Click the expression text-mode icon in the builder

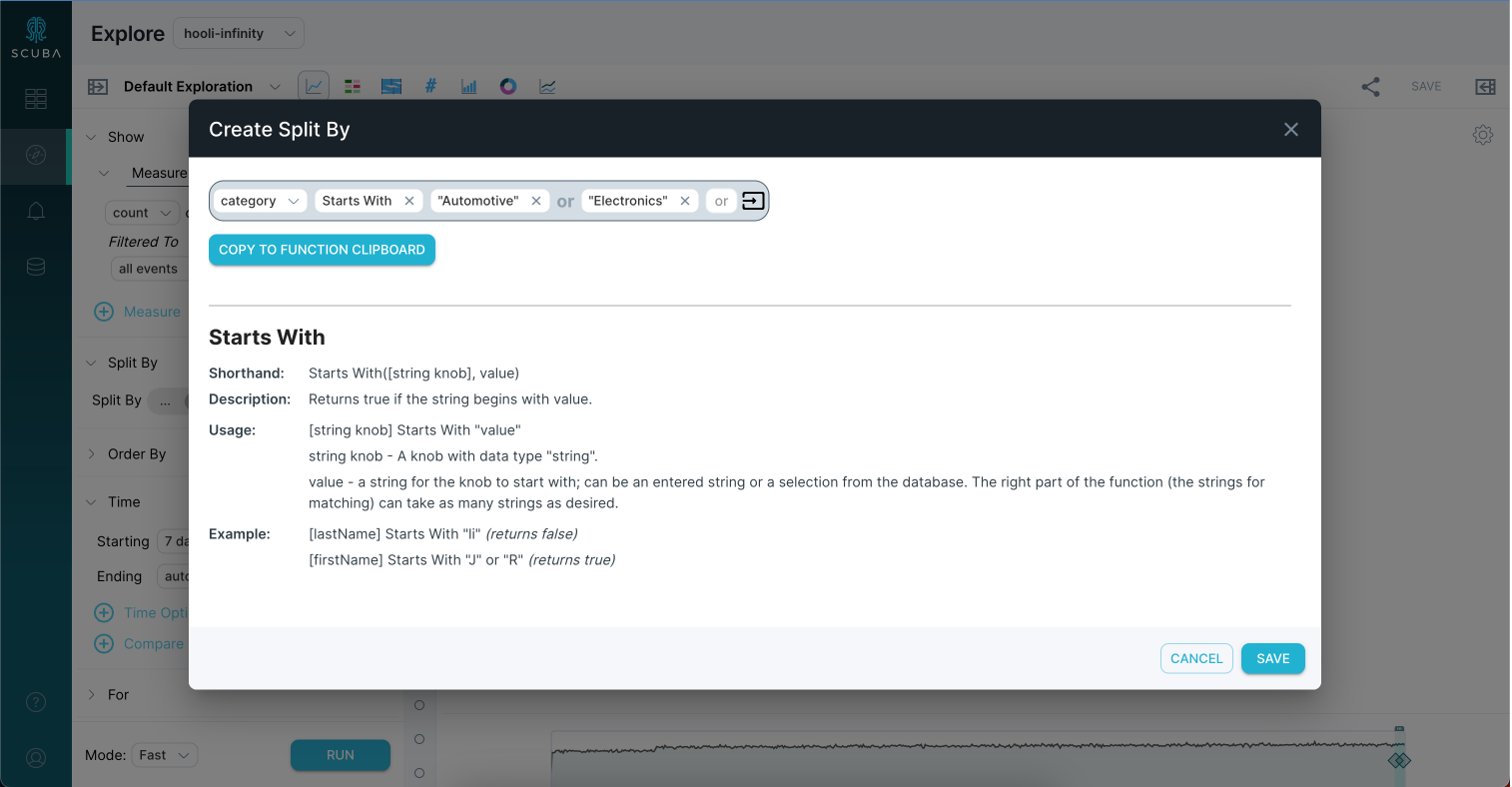coord(753,201)
